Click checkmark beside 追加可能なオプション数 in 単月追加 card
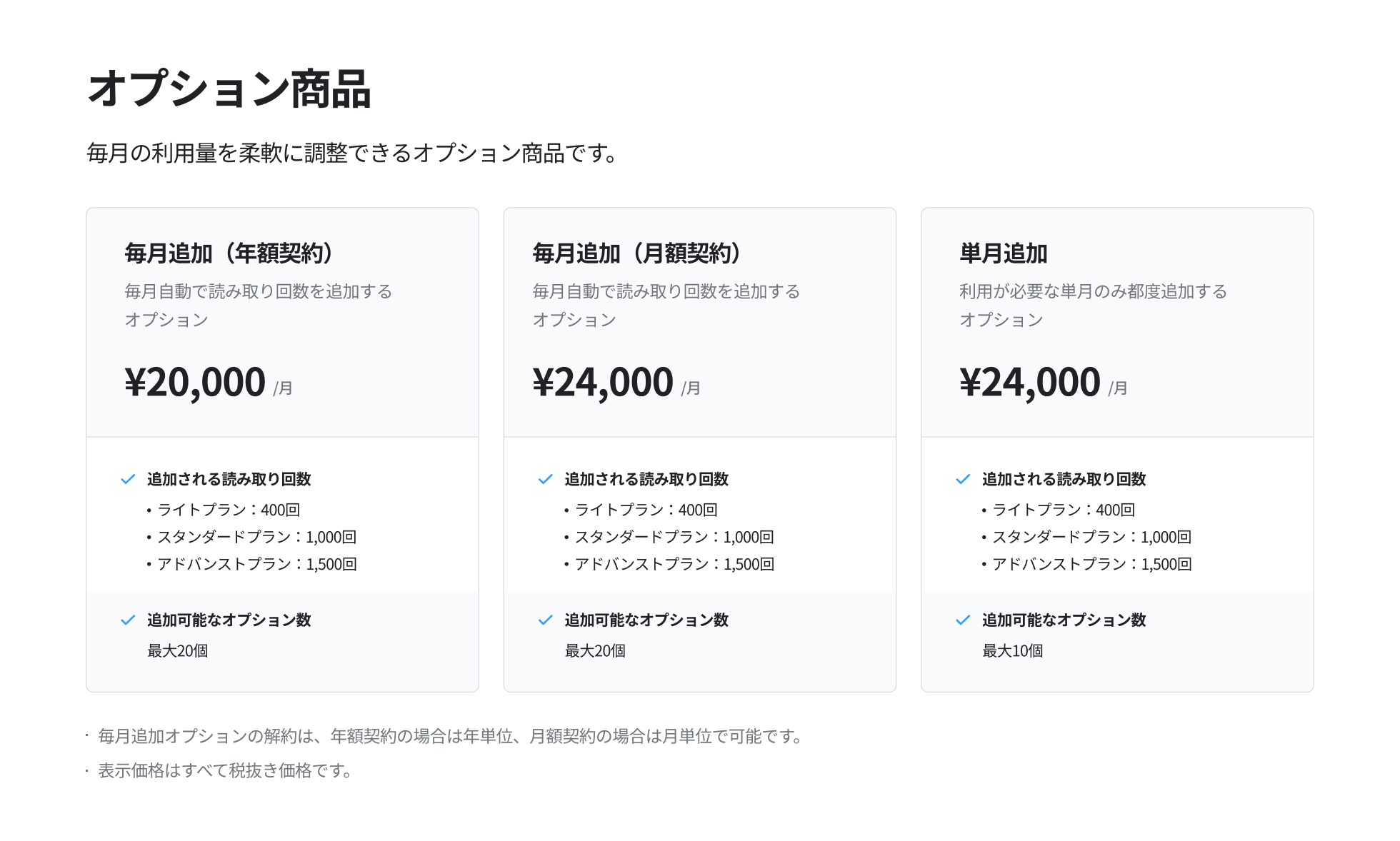This screenshot has height=841, width=1400. [963, 620]
